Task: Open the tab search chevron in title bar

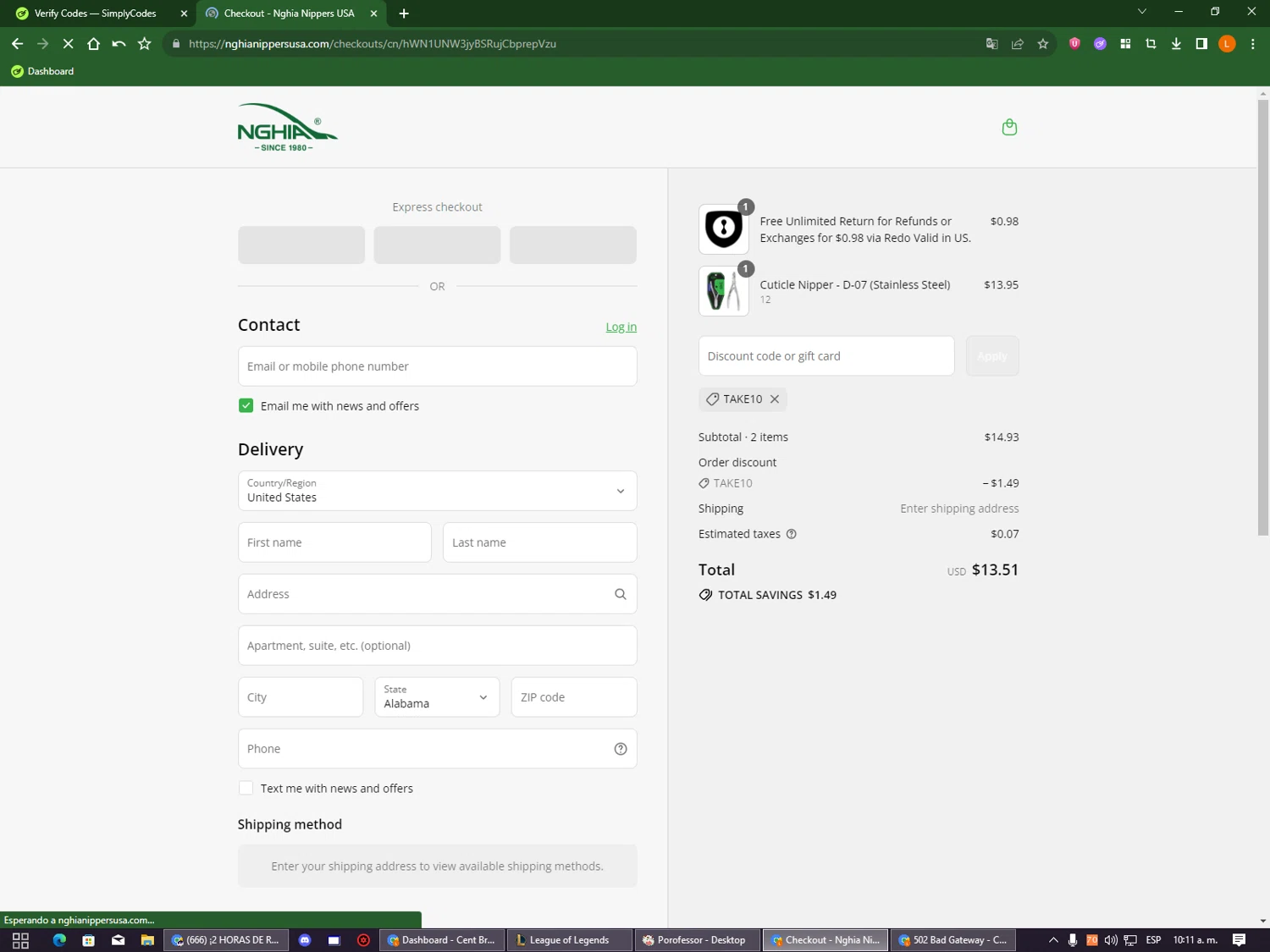Action: tap(1142, 12)
